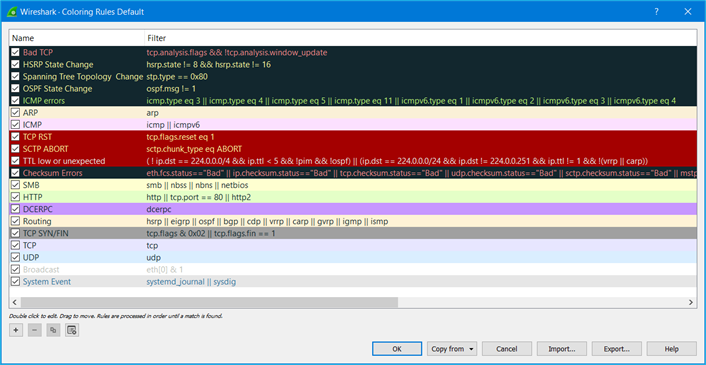Viewport: 706px width, 365px height.
Task: Select the Spanning Tree Topology Change rule
Action: click(83, 77)
